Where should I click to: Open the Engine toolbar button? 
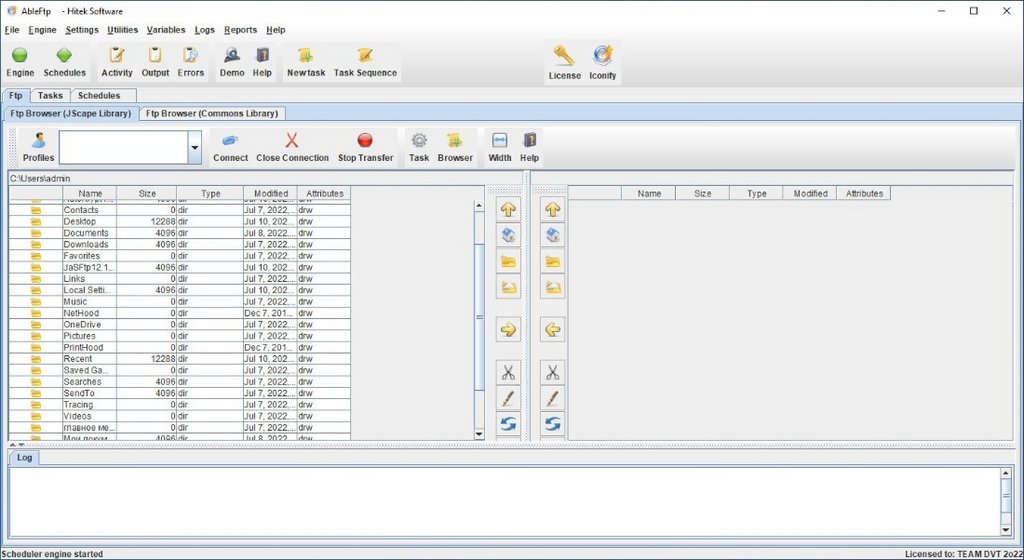pos(20,63)
